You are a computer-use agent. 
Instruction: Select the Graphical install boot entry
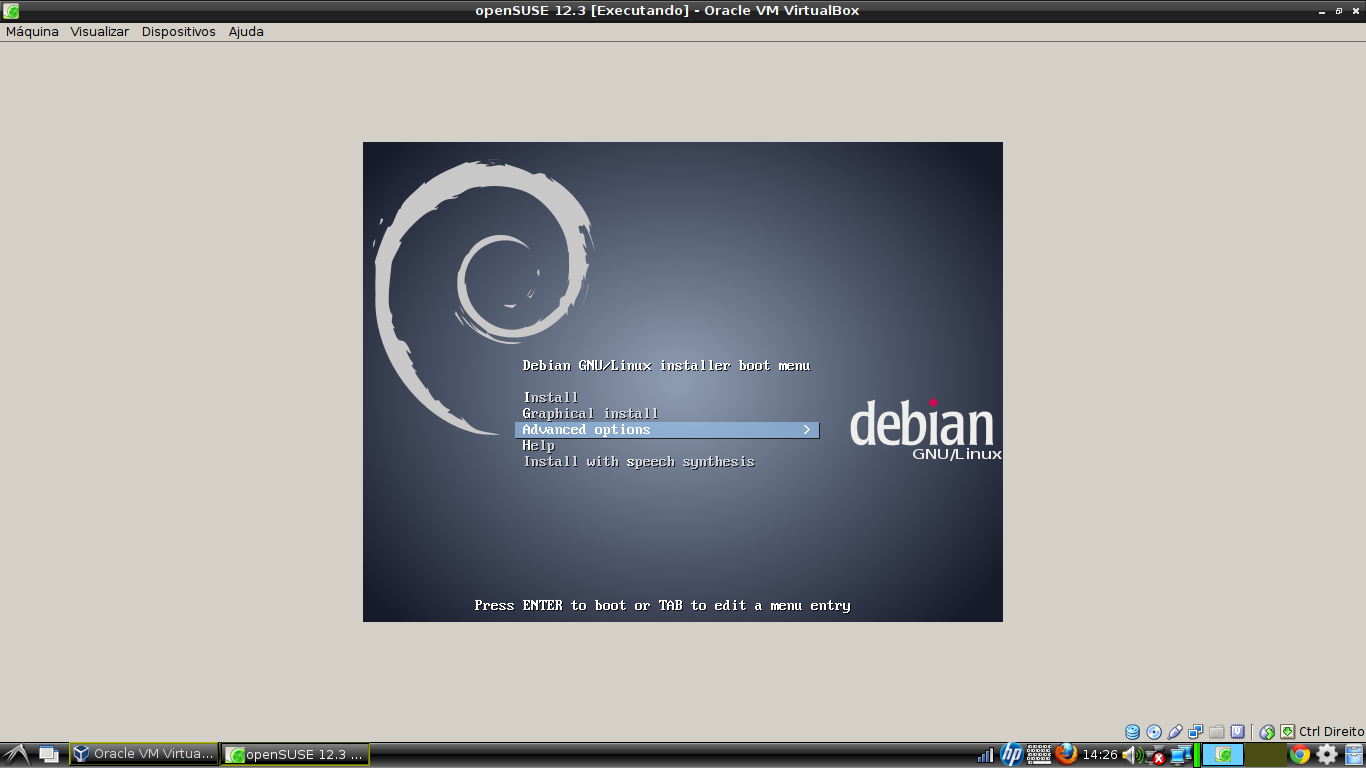[x=589, y=413]
